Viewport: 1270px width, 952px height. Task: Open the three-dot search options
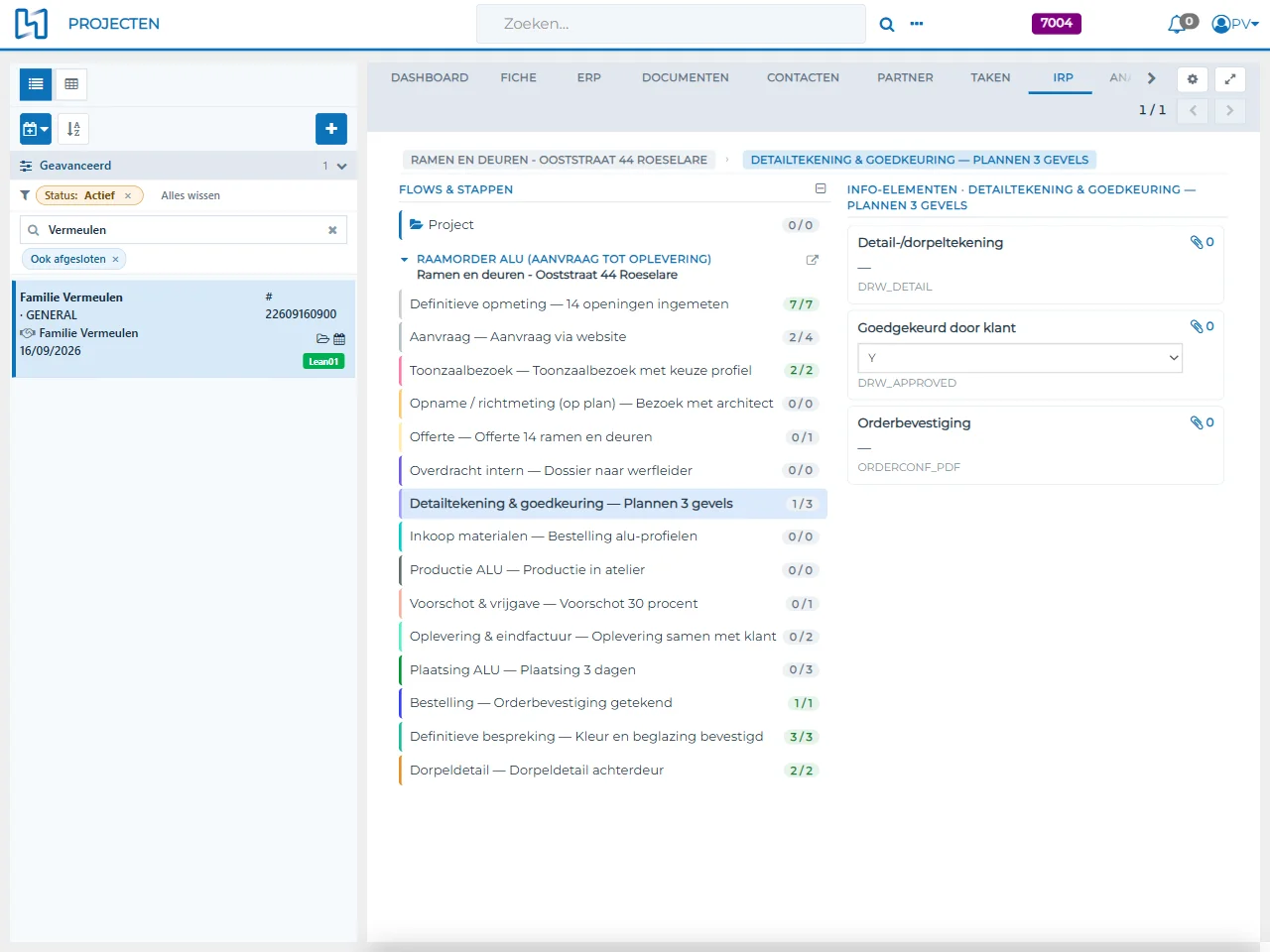pyautogui.click(x=917, y=24)
